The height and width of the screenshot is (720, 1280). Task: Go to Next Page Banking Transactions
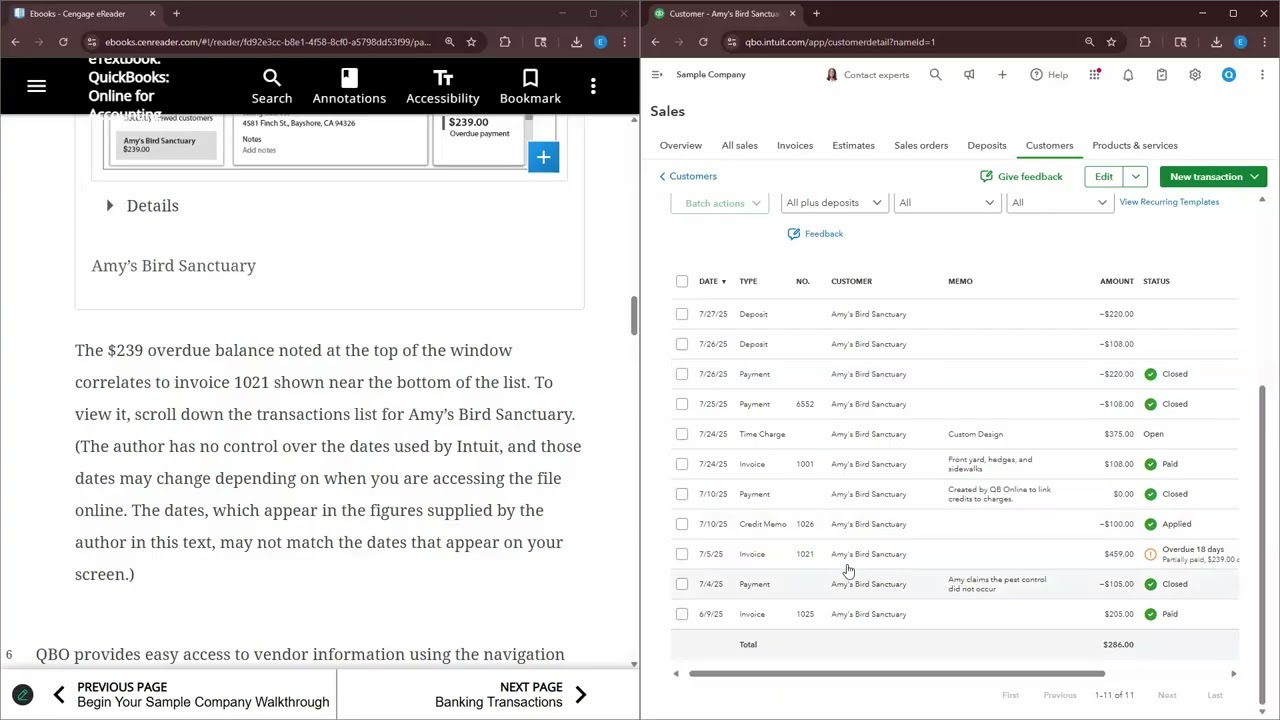(x=510, y=694)
